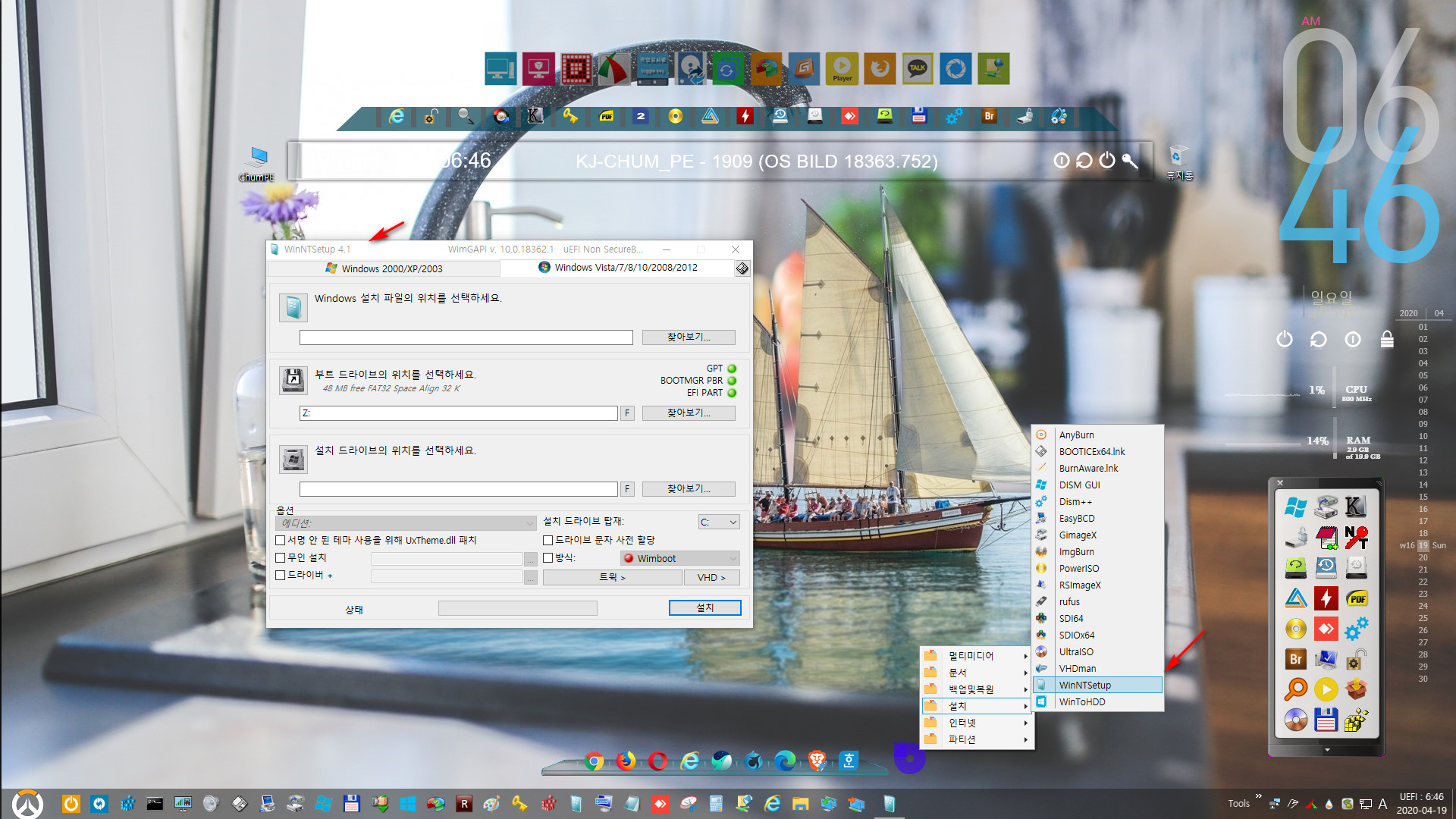This screenshot has width=1456, height=819.
Task: Open the Adobe Bridge Br icon in teal toolbar
Action: pos(989,116)
